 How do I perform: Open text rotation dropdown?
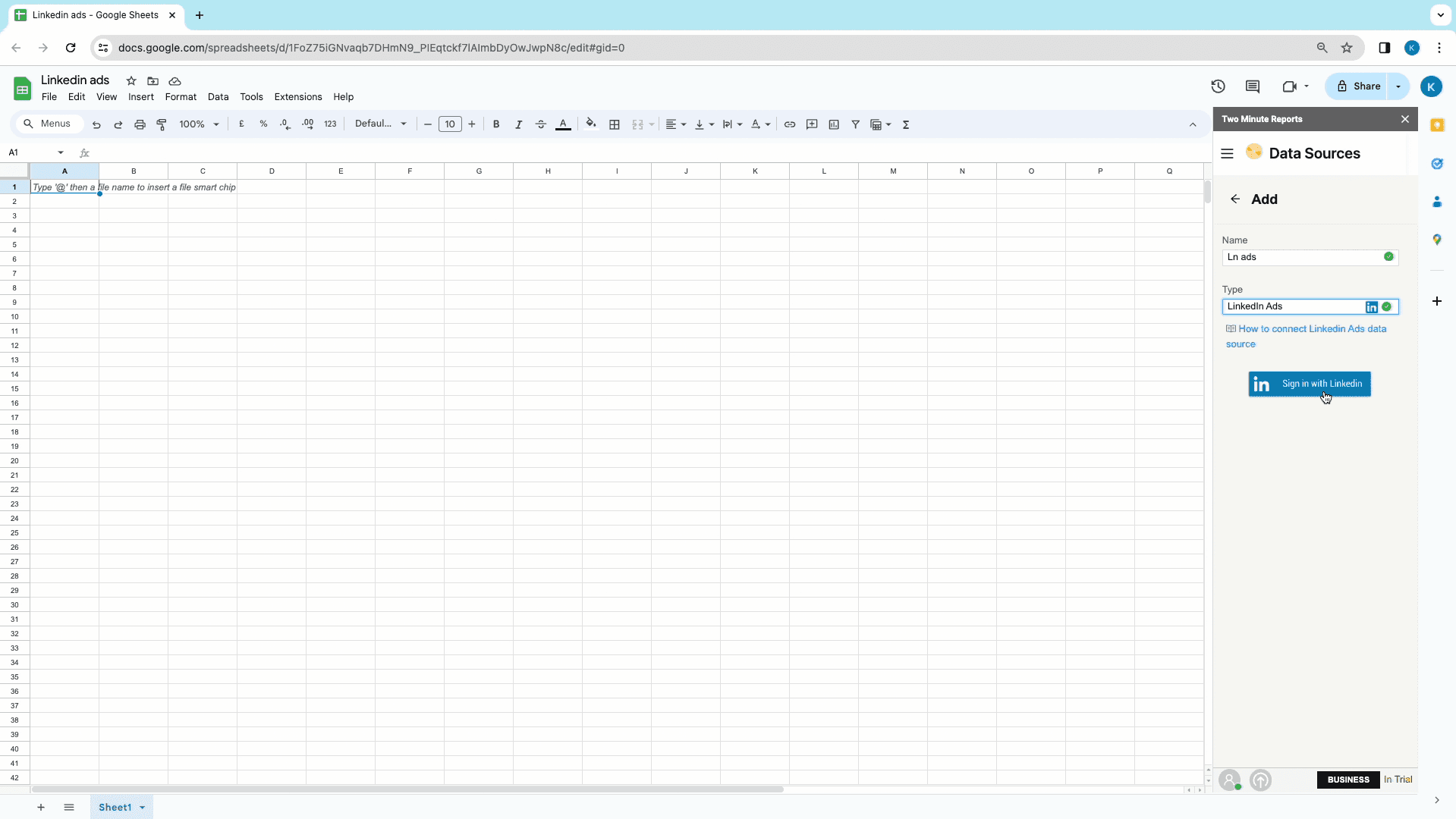point(760,124)
